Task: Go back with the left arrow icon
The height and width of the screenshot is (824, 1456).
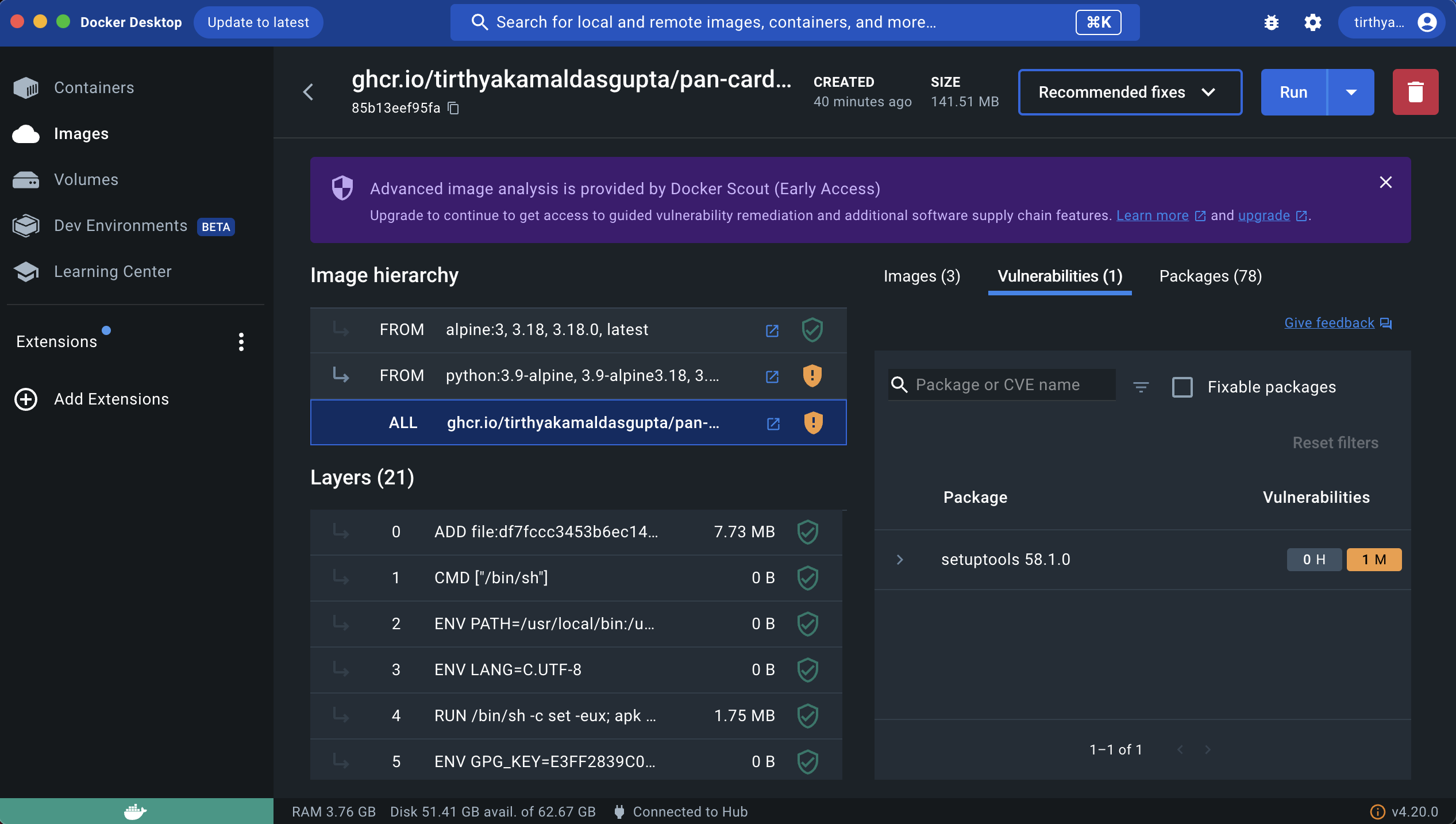Action: tap(309, 92)
